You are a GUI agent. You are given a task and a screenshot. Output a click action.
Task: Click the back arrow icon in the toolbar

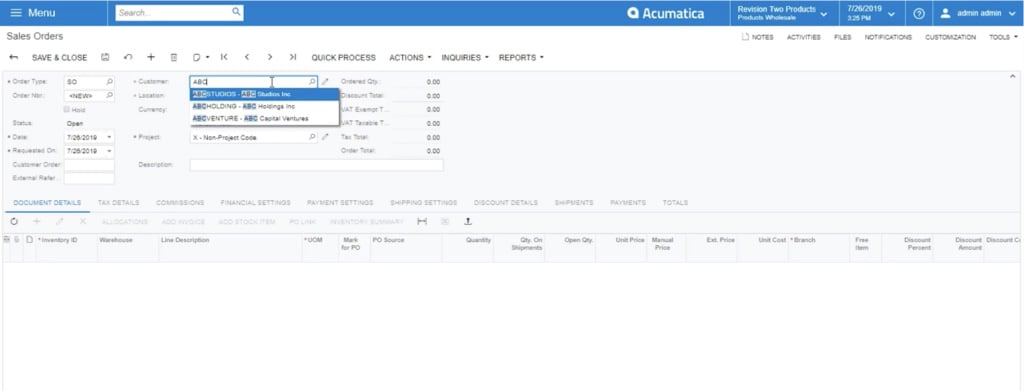point(14,57)
